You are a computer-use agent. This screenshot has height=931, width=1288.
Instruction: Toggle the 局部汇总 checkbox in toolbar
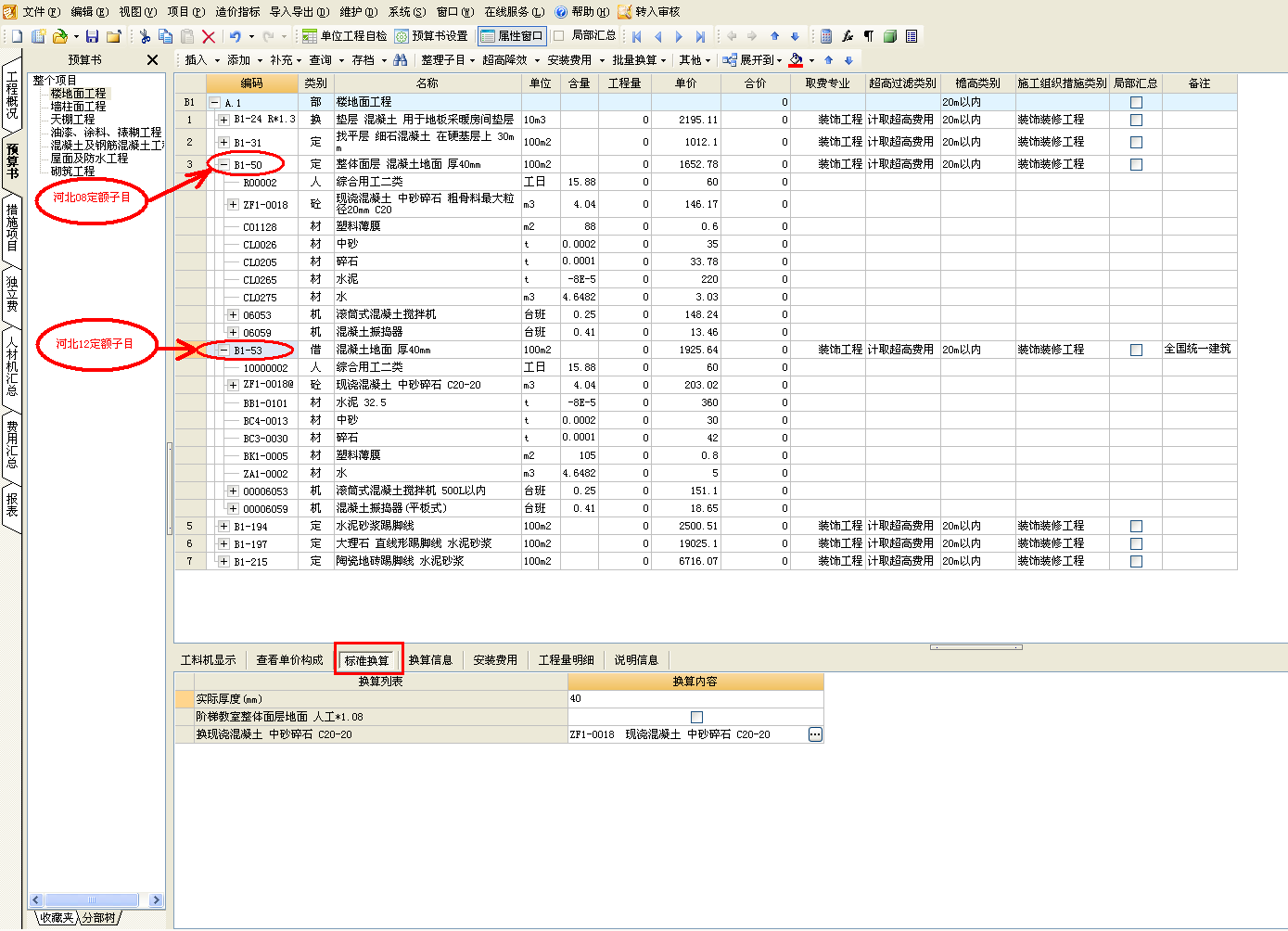click(559, 36)
